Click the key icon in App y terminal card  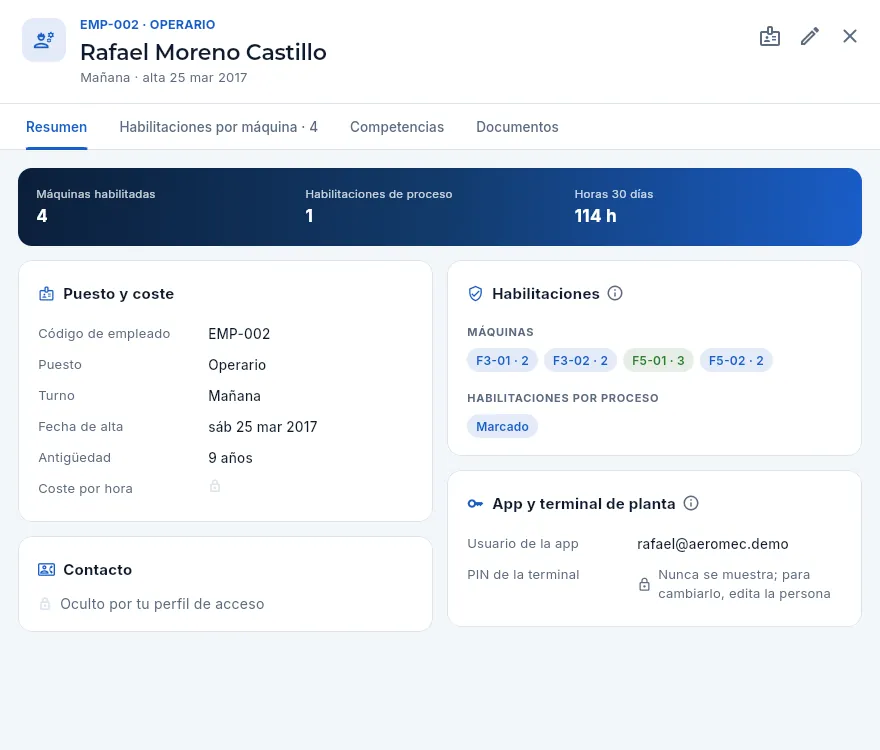(x=475, y=504)
